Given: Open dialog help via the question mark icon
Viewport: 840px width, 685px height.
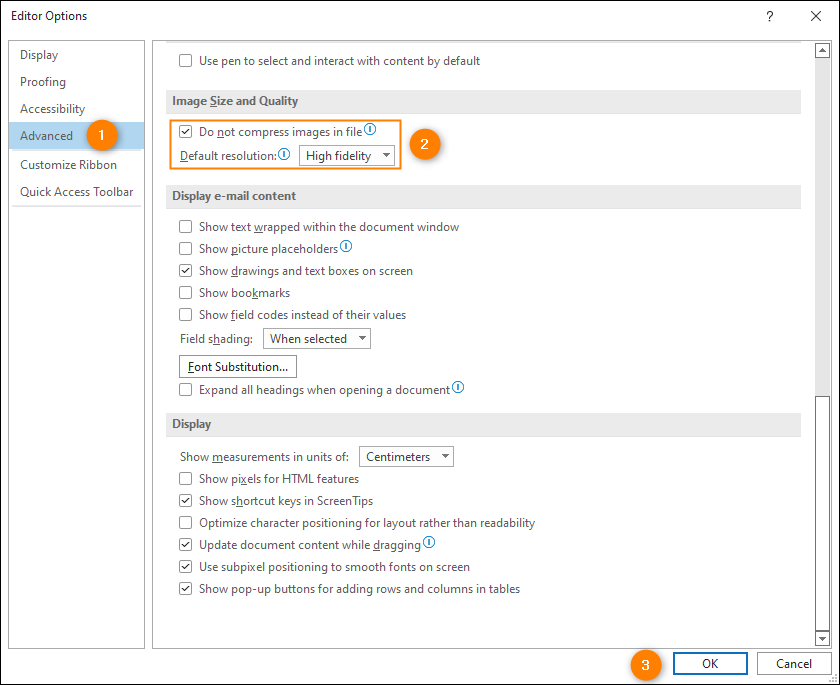Looking at the screenshot, I should pyautogui.click(x=769, y=16).
